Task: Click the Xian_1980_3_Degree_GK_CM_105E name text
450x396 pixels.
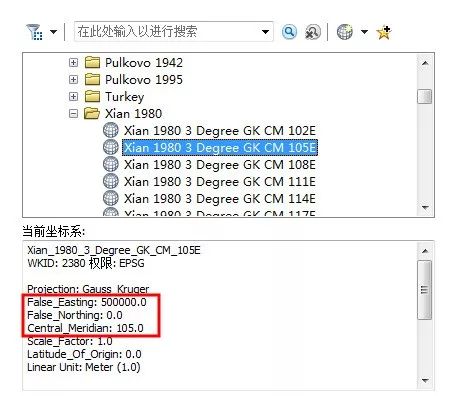Action: (x=114, y=250)
